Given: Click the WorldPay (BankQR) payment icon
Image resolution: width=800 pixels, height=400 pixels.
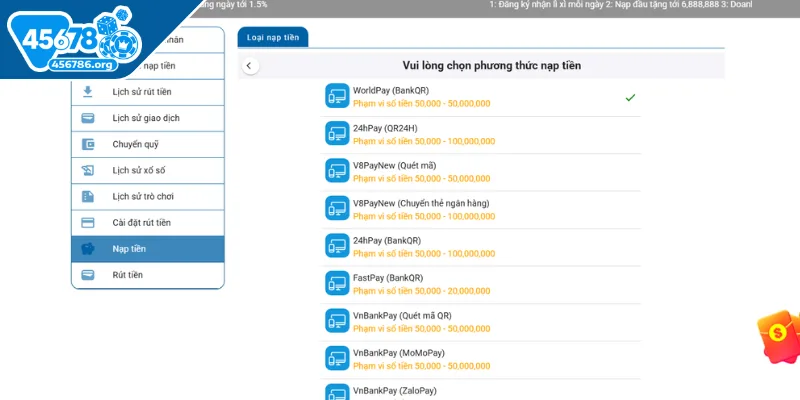Looking at the screenshot, I should click(337, 96).
